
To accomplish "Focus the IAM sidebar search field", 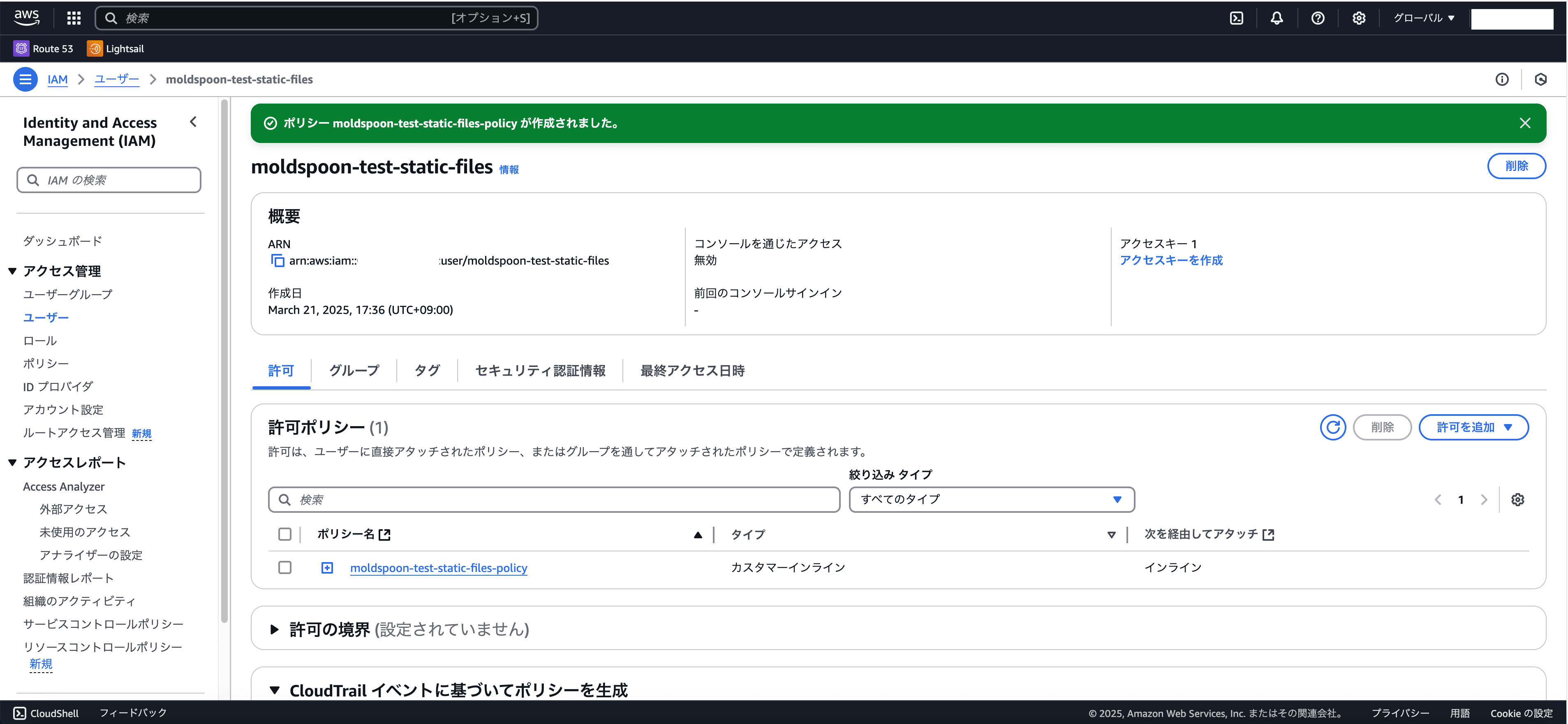I will [x=109, y=180].
